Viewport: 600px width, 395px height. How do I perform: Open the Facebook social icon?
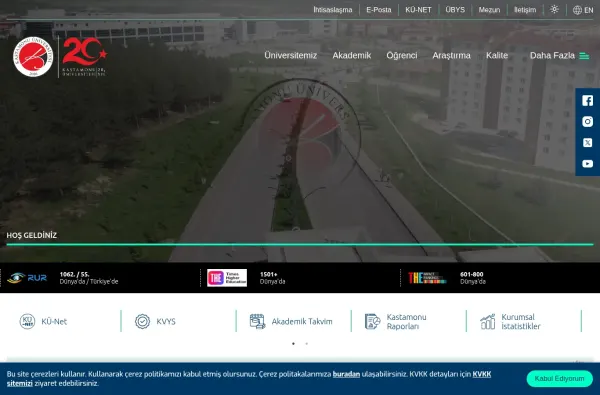587,101
